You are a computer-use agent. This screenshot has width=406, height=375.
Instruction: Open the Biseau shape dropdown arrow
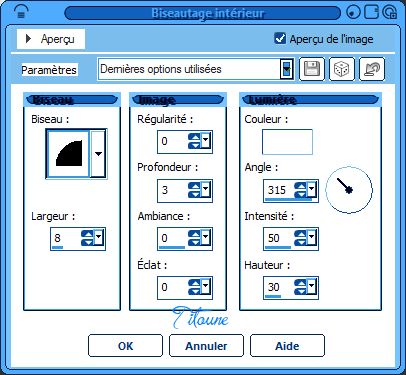tap(98, 154)
